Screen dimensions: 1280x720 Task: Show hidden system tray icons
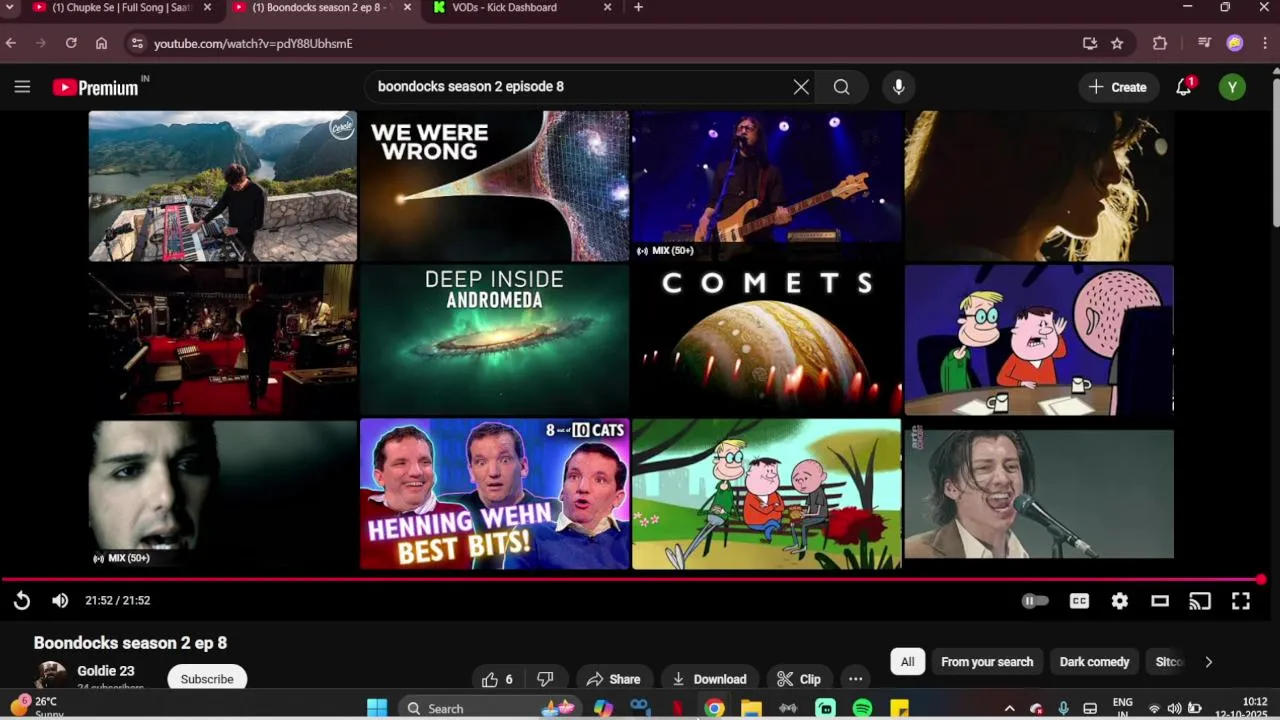coord(1009,708)
